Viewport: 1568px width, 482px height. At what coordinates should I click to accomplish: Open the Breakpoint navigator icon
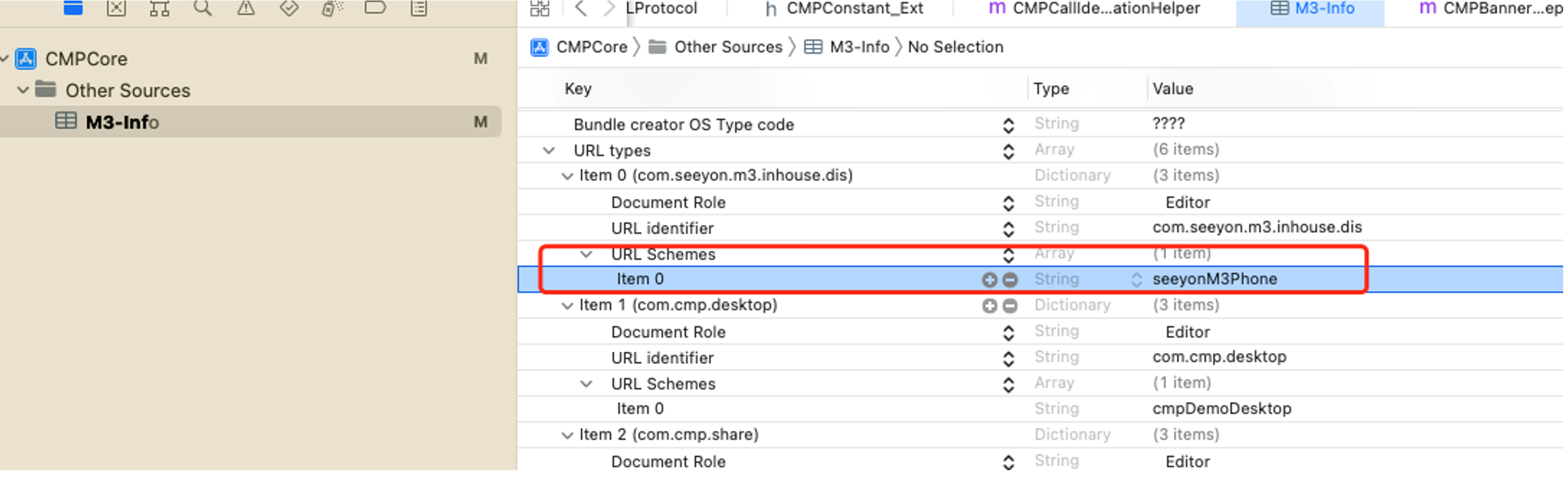tap(375, 8)
